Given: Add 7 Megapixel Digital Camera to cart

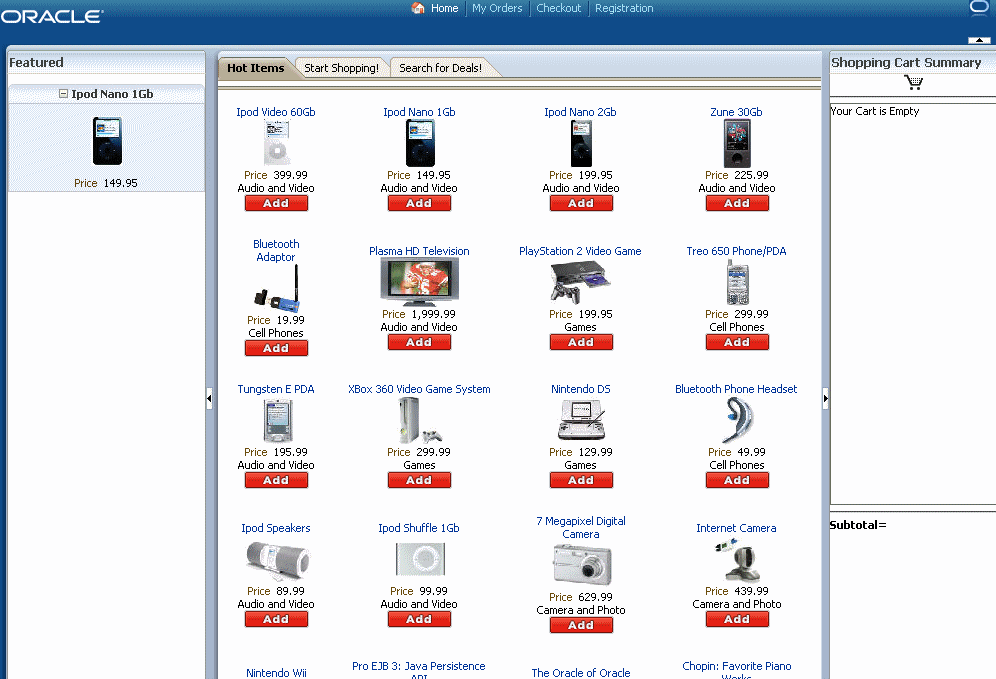Looking at the screenshot, I should (581, 626).
